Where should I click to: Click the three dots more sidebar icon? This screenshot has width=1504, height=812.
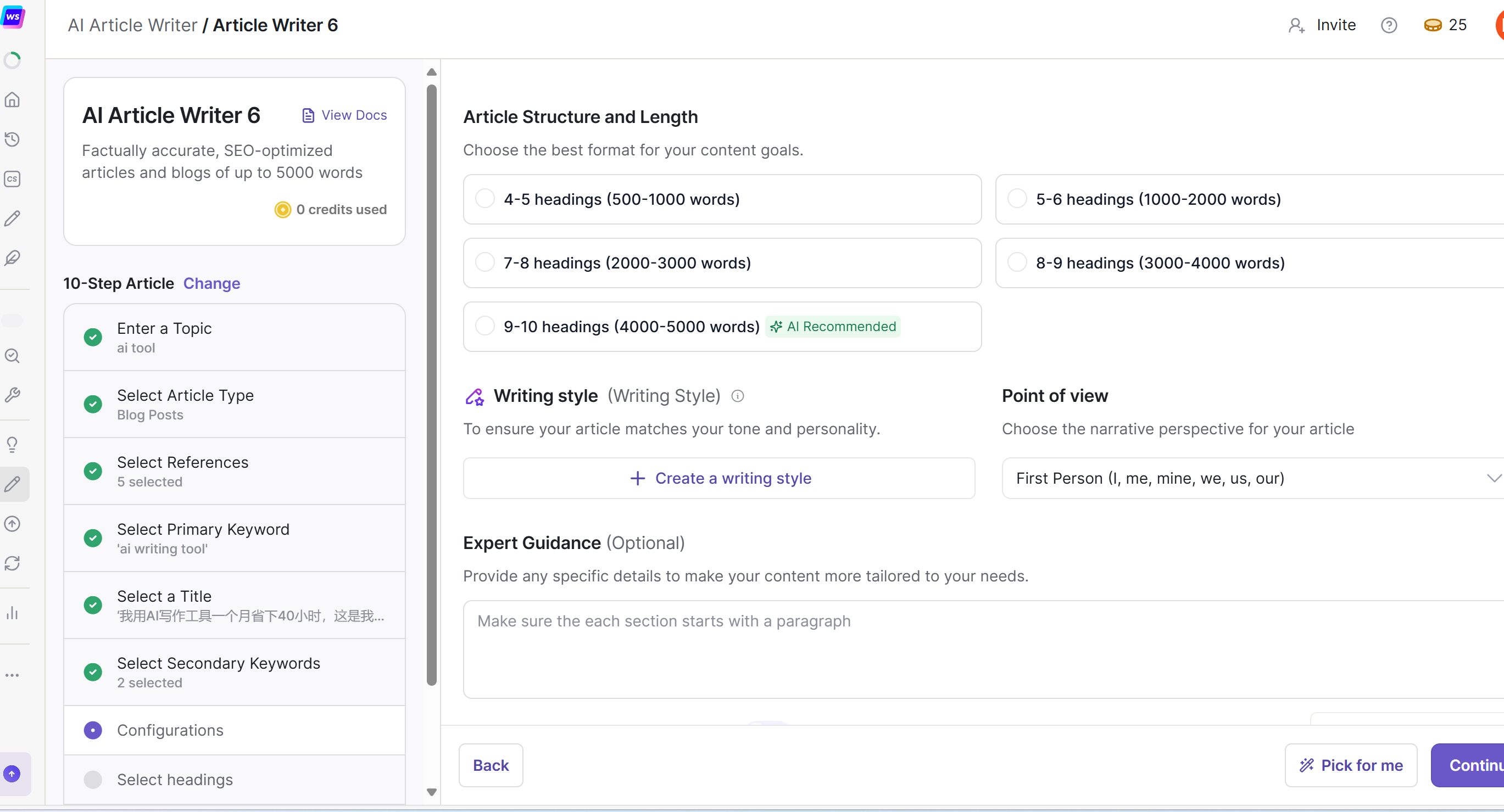12,675
